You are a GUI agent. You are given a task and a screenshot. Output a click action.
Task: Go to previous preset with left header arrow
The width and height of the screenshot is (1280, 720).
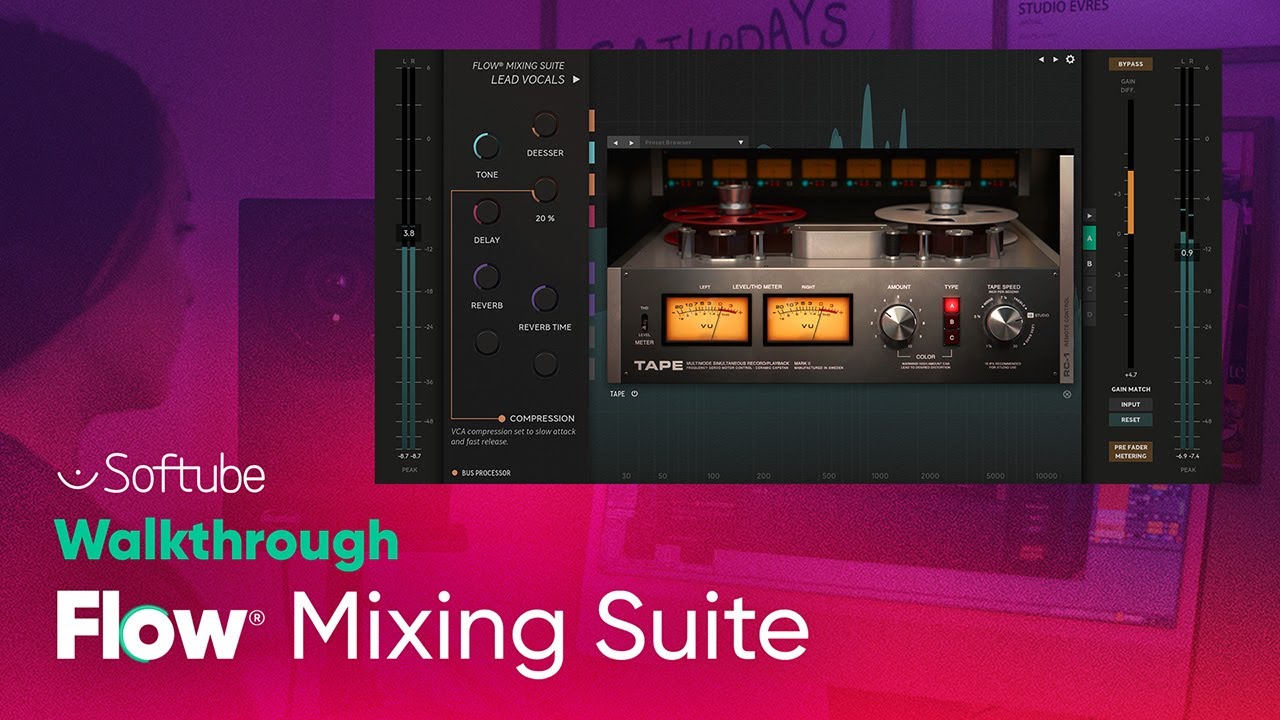1041,59
